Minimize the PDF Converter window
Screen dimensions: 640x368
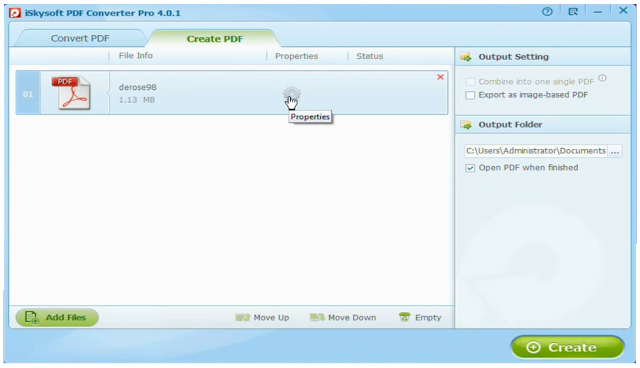point(598,12)
